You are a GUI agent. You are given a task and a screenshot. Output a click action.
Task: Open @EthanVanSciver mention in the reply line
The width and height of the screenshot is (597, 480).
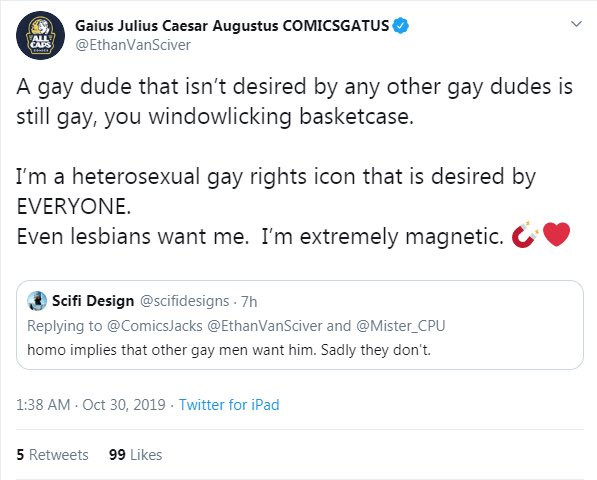265,326
